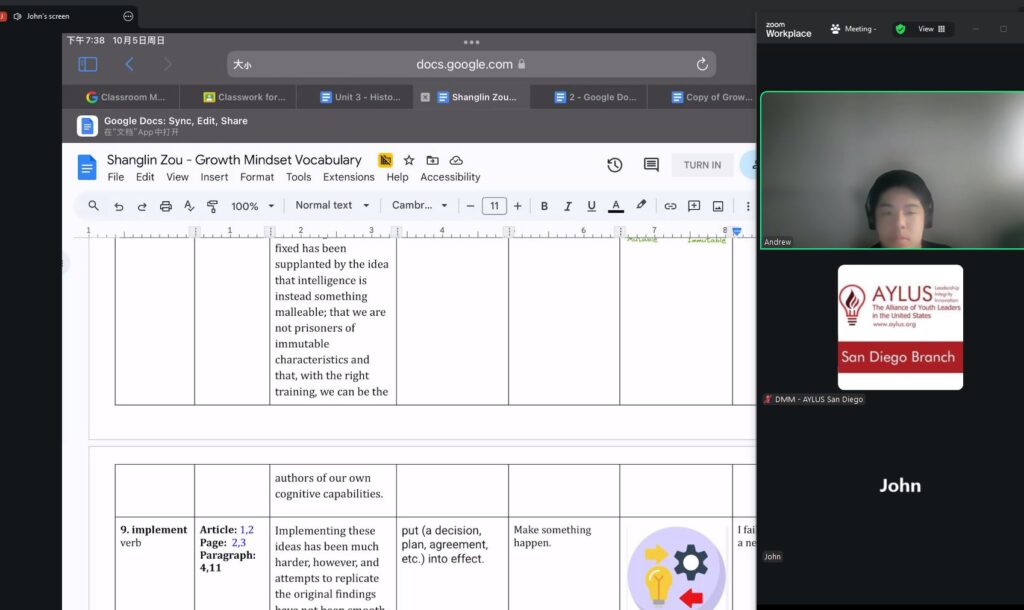Click the insert link icon

point(670,206)
